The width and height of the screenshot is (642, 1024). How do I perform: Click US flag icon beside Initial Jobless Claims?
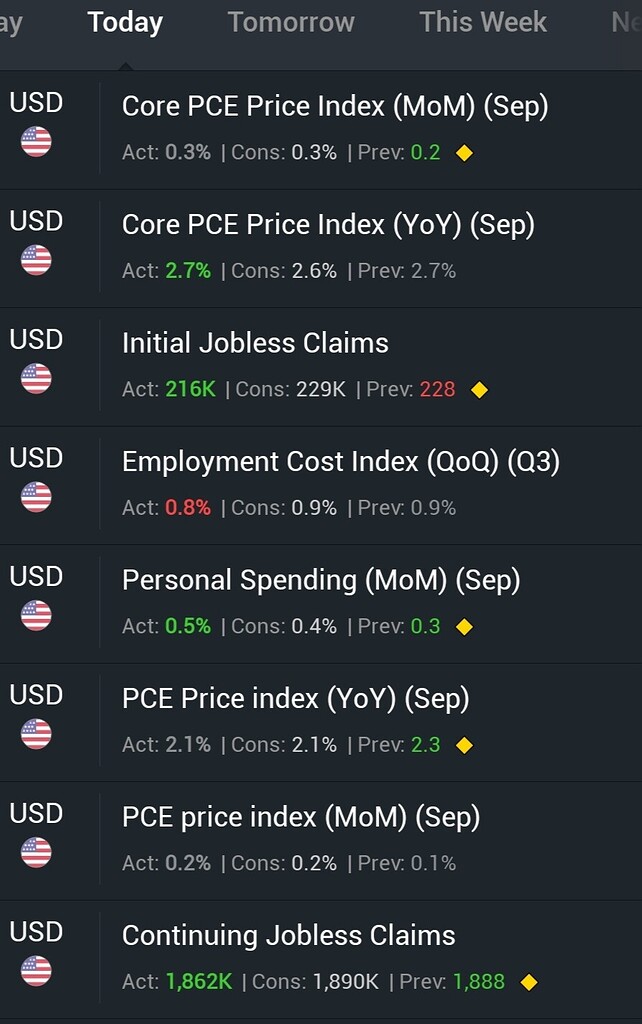[36, 379]
